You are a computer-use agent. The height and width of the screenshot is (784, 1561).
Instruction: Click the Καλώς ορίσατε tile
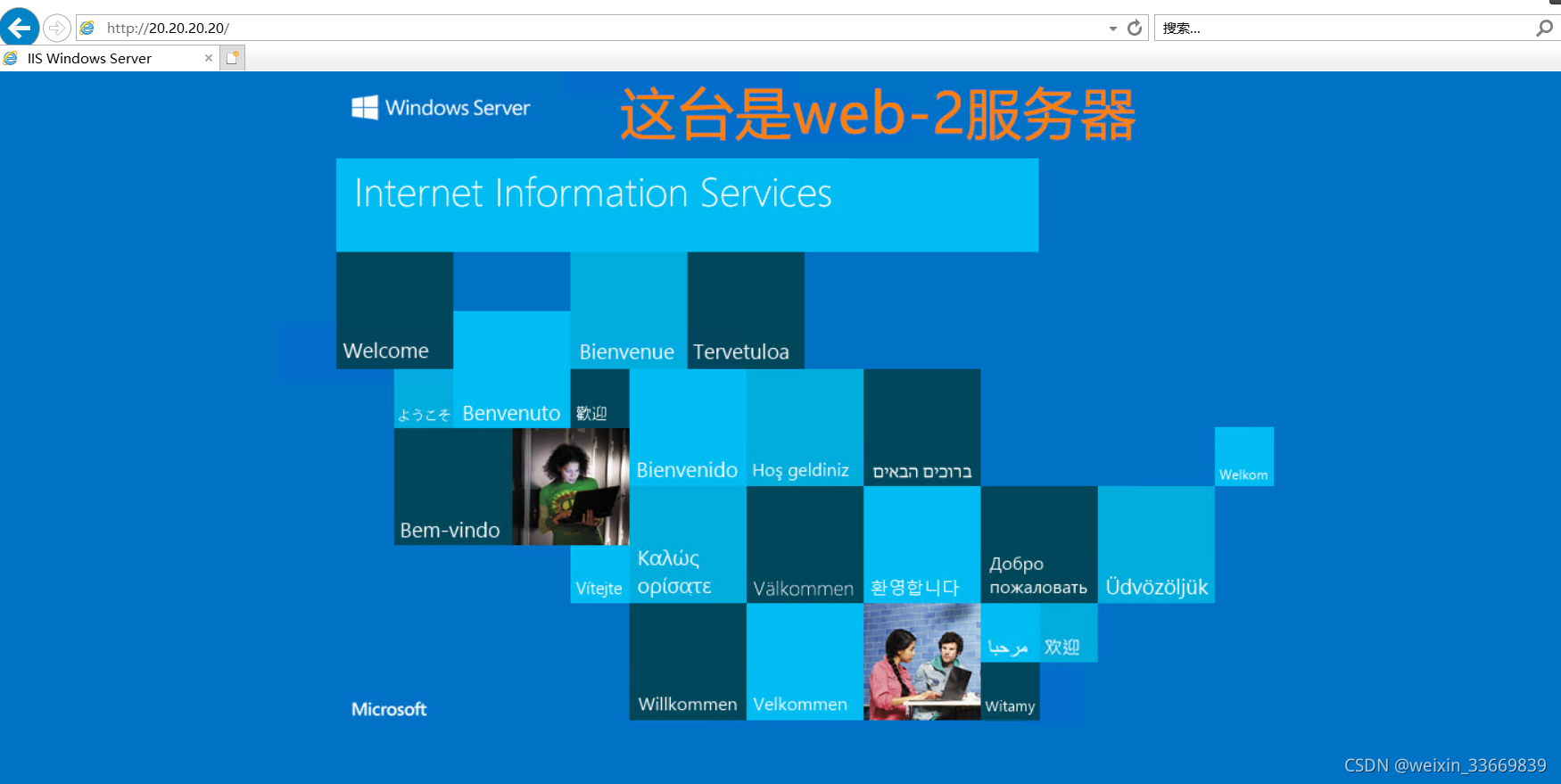(x=688, y=544)
